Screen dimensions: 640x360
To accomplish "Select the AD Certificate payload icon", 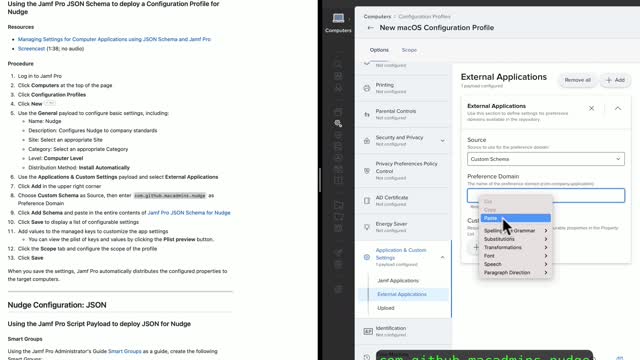I will pos(367,201).
